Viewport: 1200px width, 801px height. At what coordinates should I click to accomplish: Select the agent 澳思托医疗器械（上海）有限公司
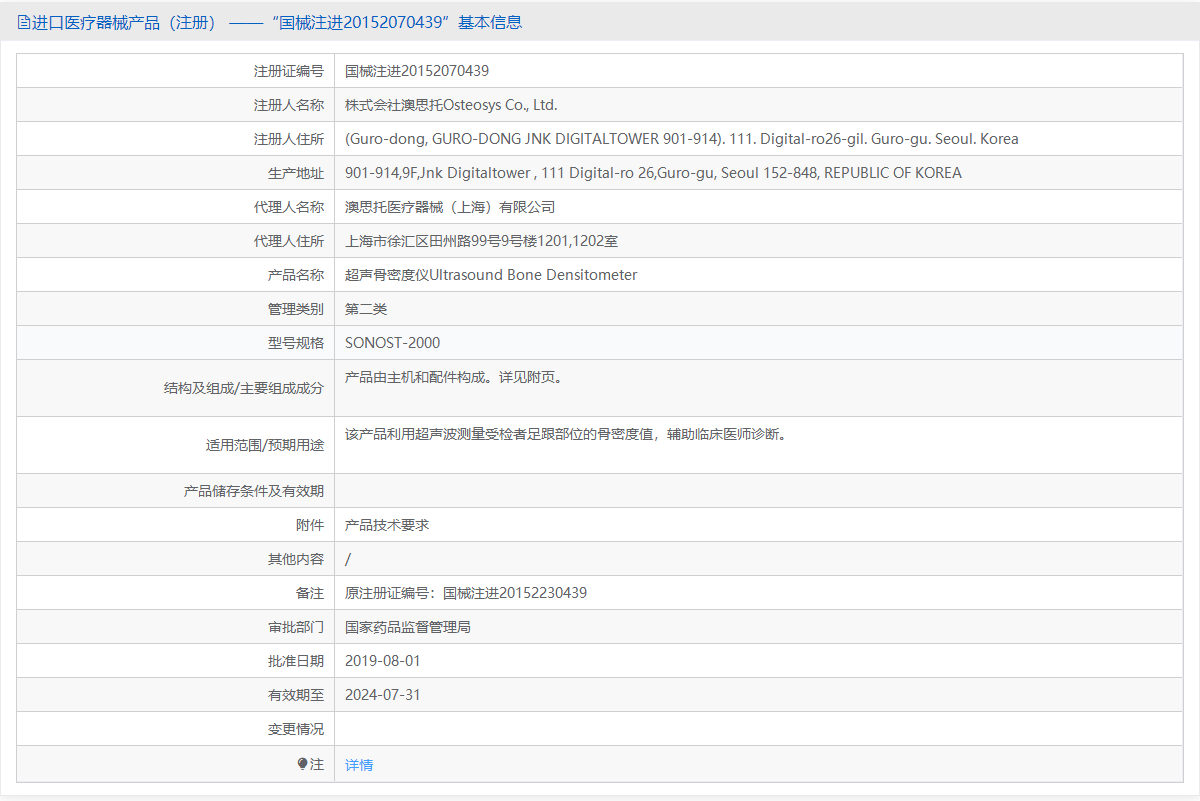pos(450,206)
